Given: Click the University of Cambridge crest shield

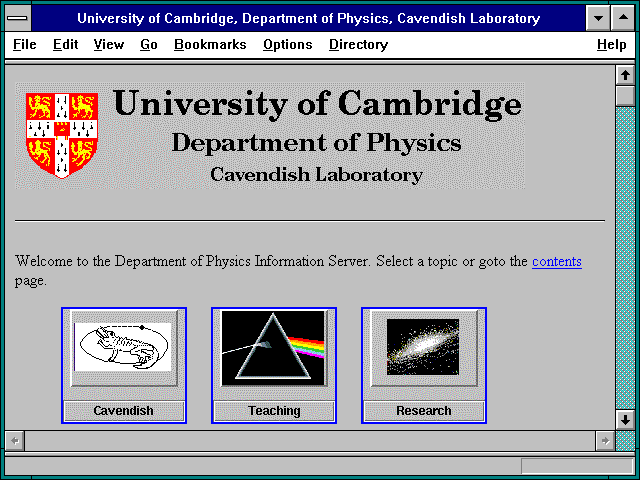Looking at the screenshot, I should 62,135.
